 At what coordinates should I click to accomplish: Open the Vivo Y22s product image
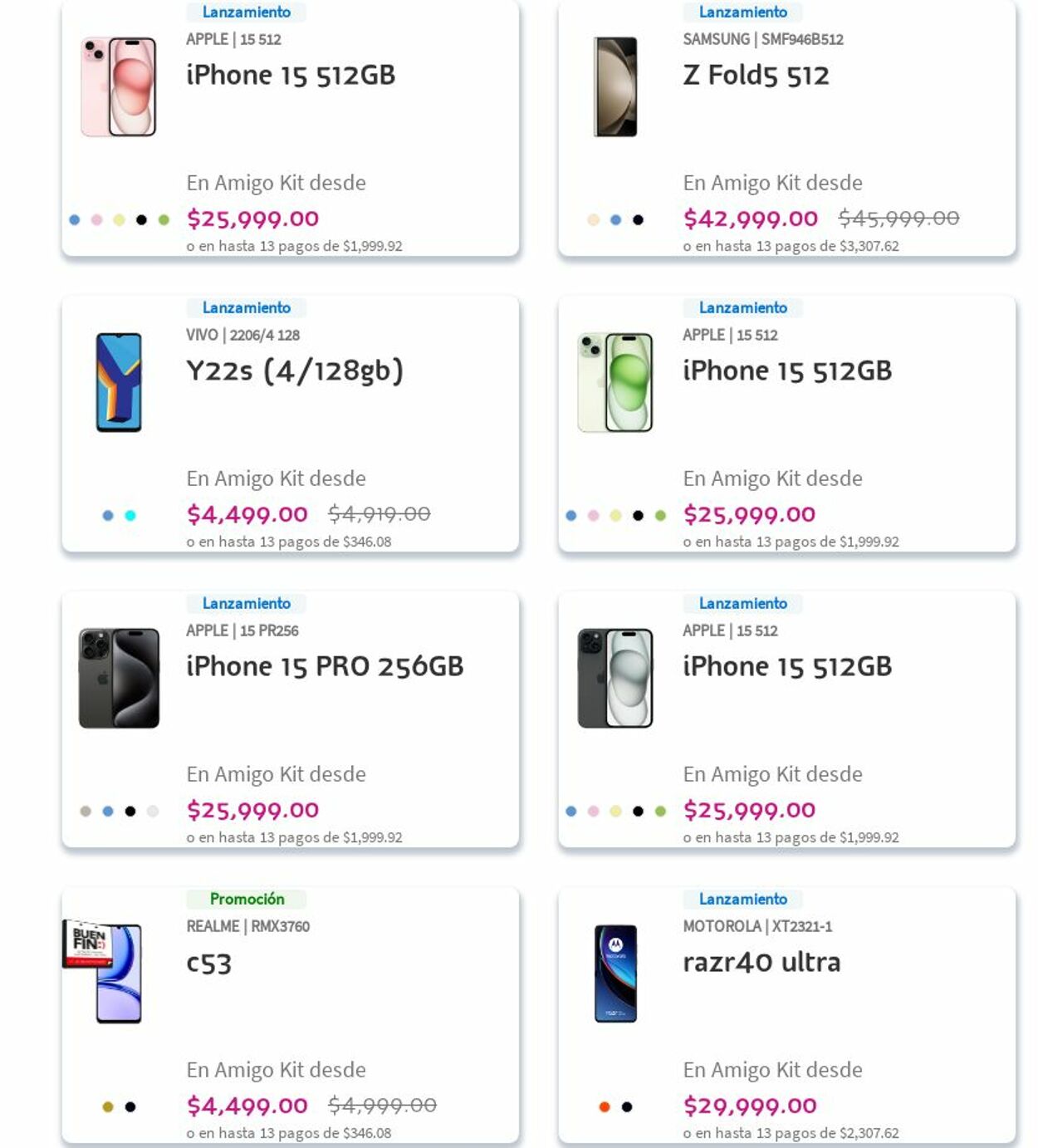click(119, 382)
